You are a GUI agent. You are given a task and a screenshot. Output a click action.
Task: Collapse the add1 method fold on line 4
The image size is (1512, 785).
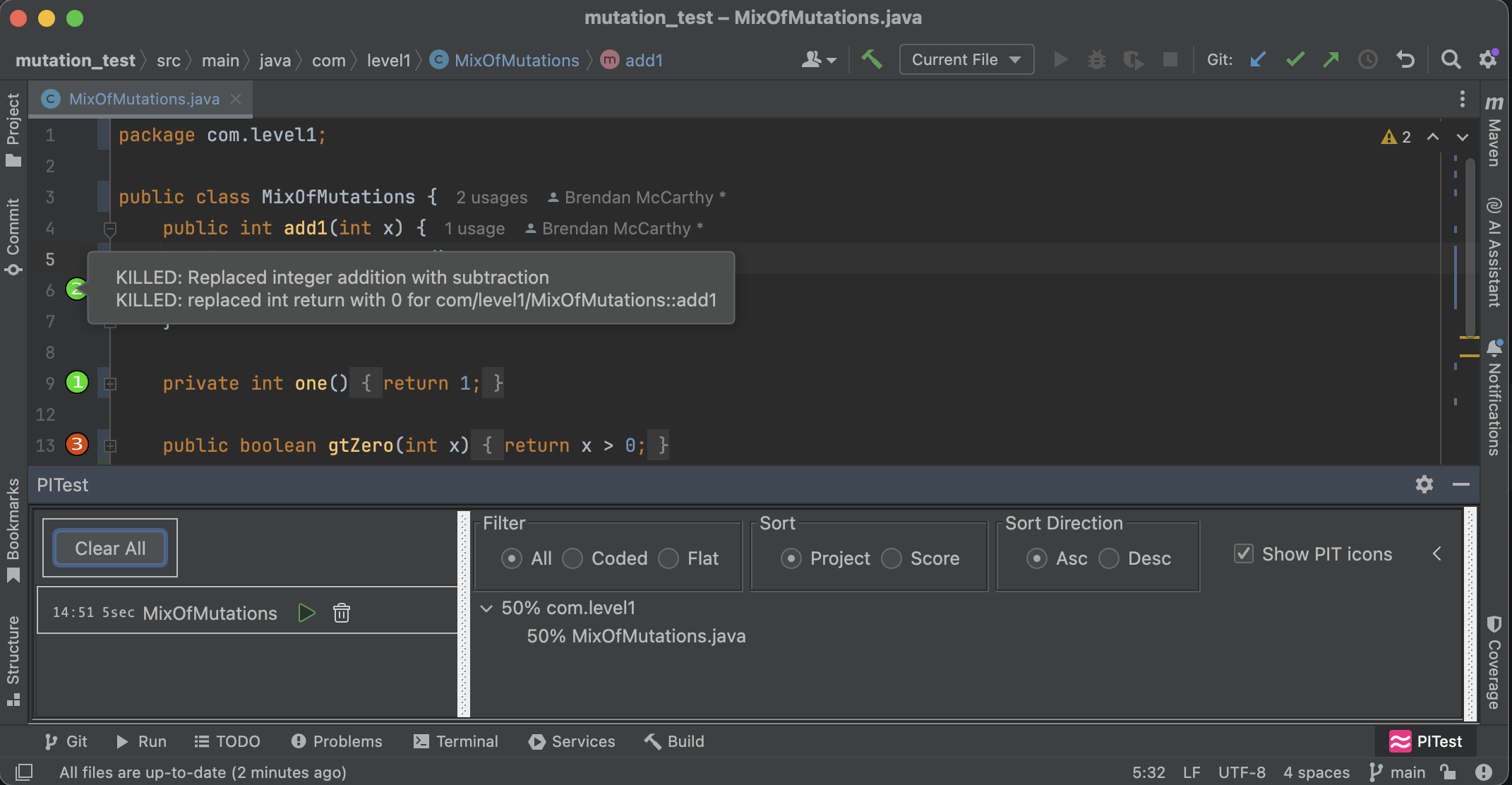(110, 229)
